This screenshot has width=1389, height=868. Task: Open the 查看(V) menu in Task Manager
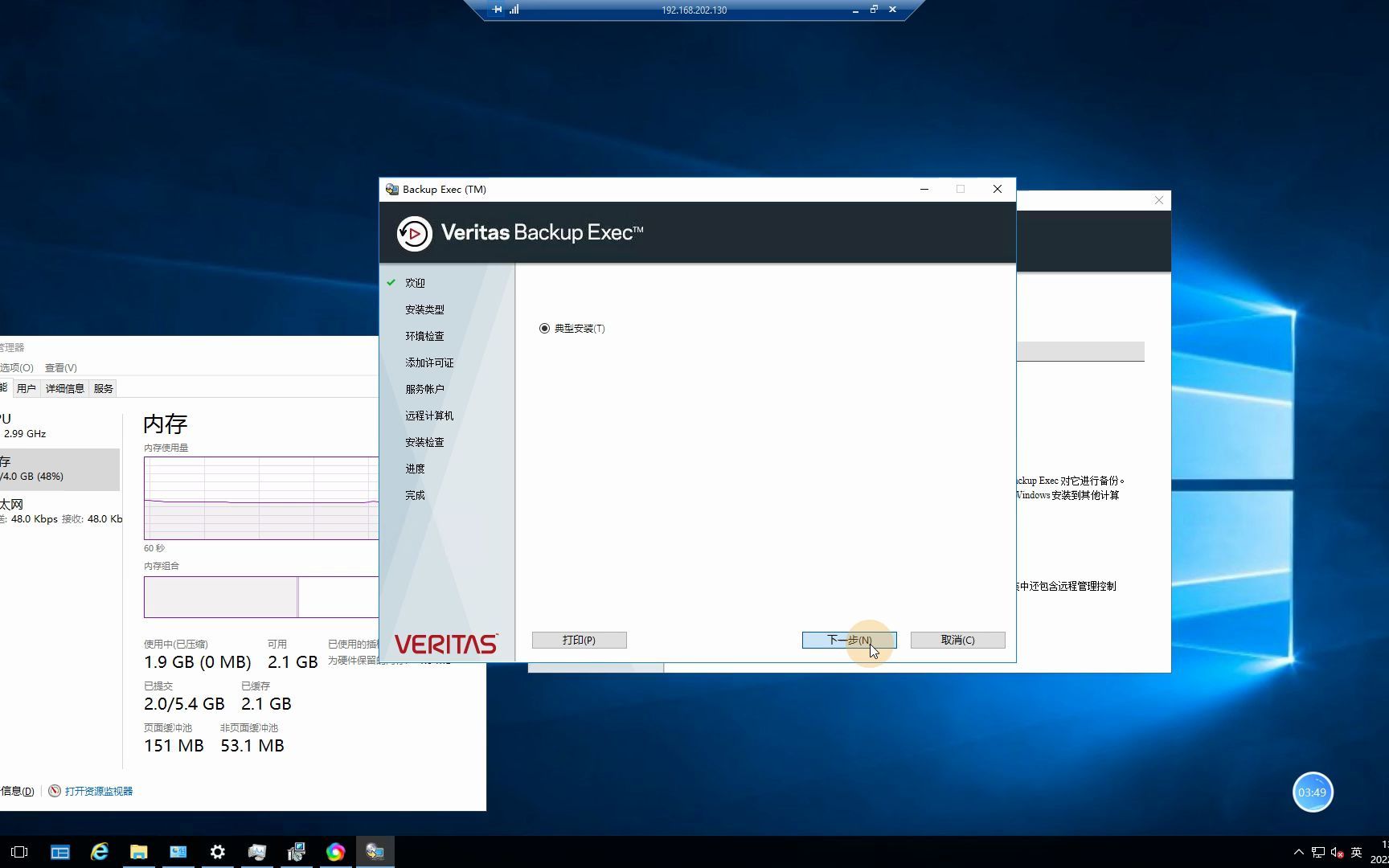pos(60,367)
